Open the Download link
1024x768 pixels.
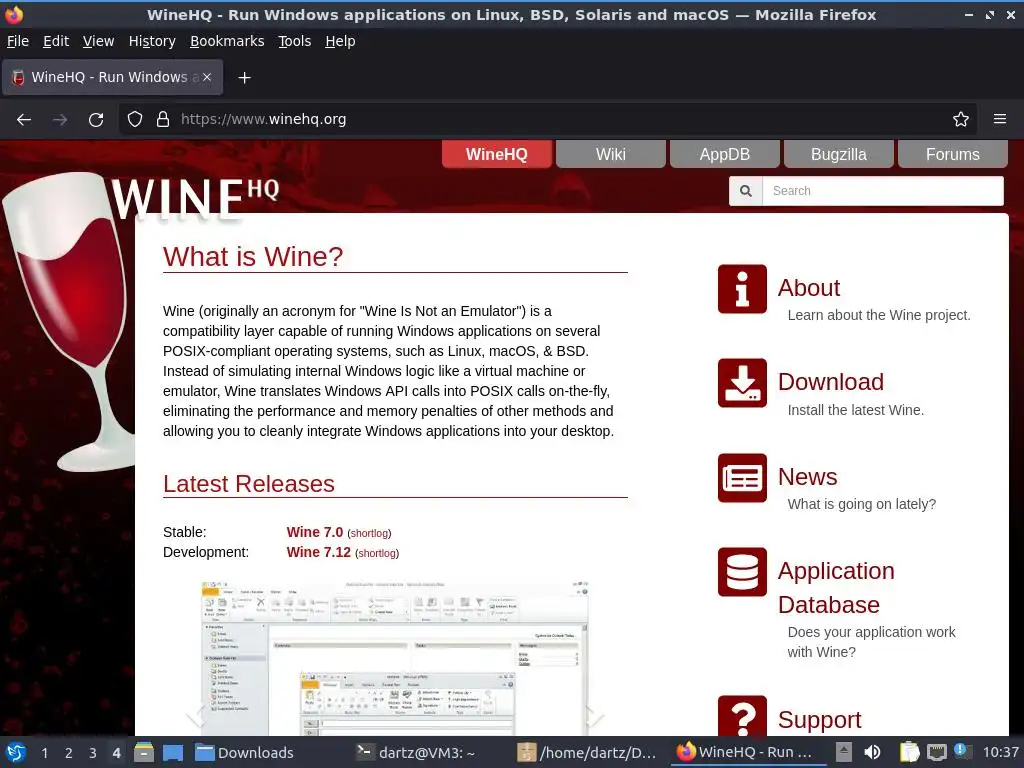(x=831, y=382)
